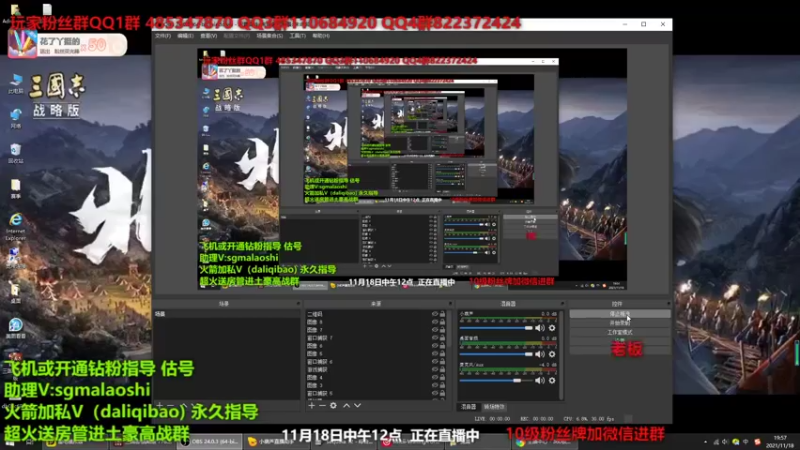Click the OBS 24.0.3 taskbar button
The width and height of the screenshot is (800, 450).
pos(211,442)
